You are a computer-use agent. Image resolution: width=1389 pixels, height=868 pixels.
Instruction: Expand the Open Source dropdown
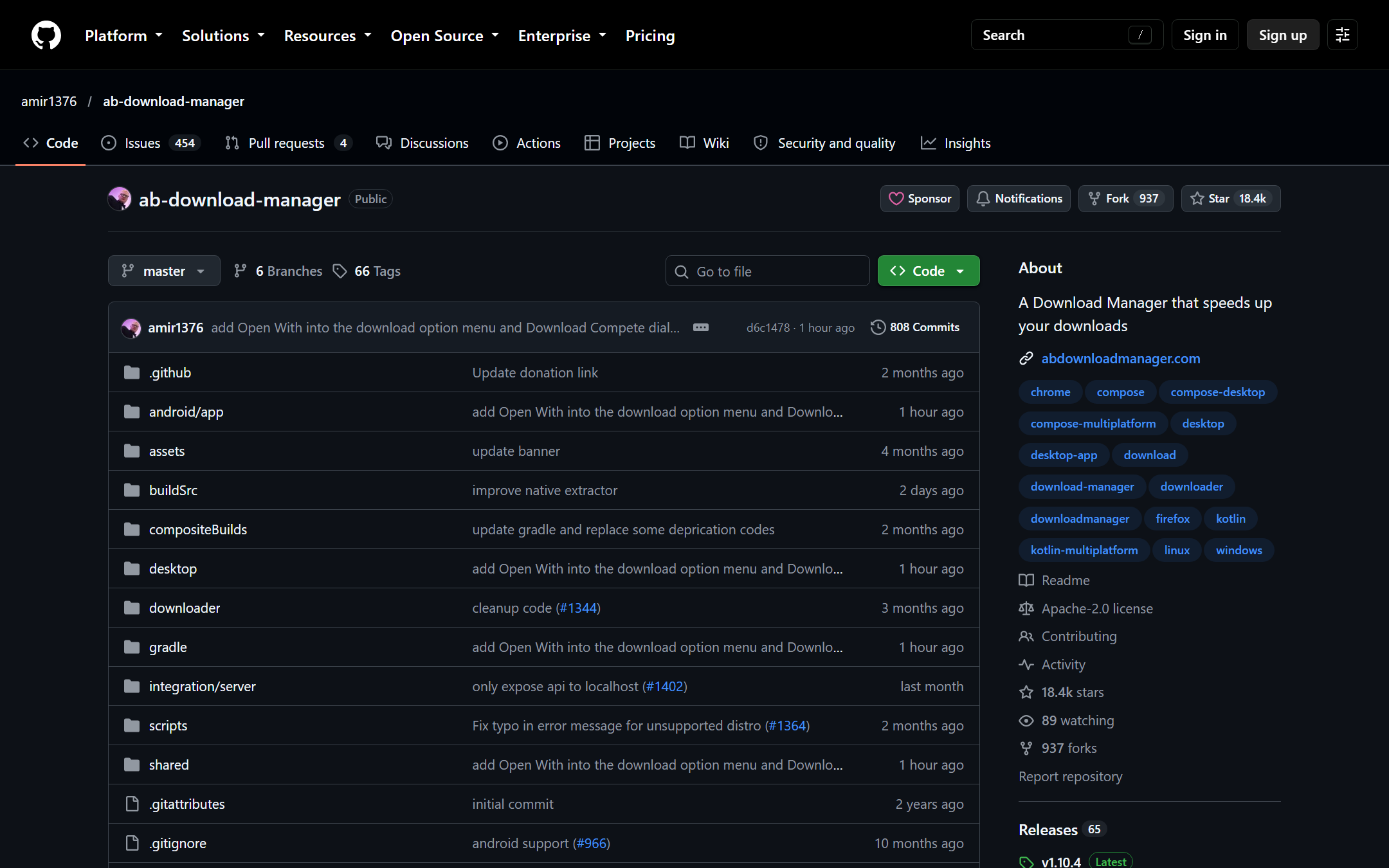pos(445,35)
